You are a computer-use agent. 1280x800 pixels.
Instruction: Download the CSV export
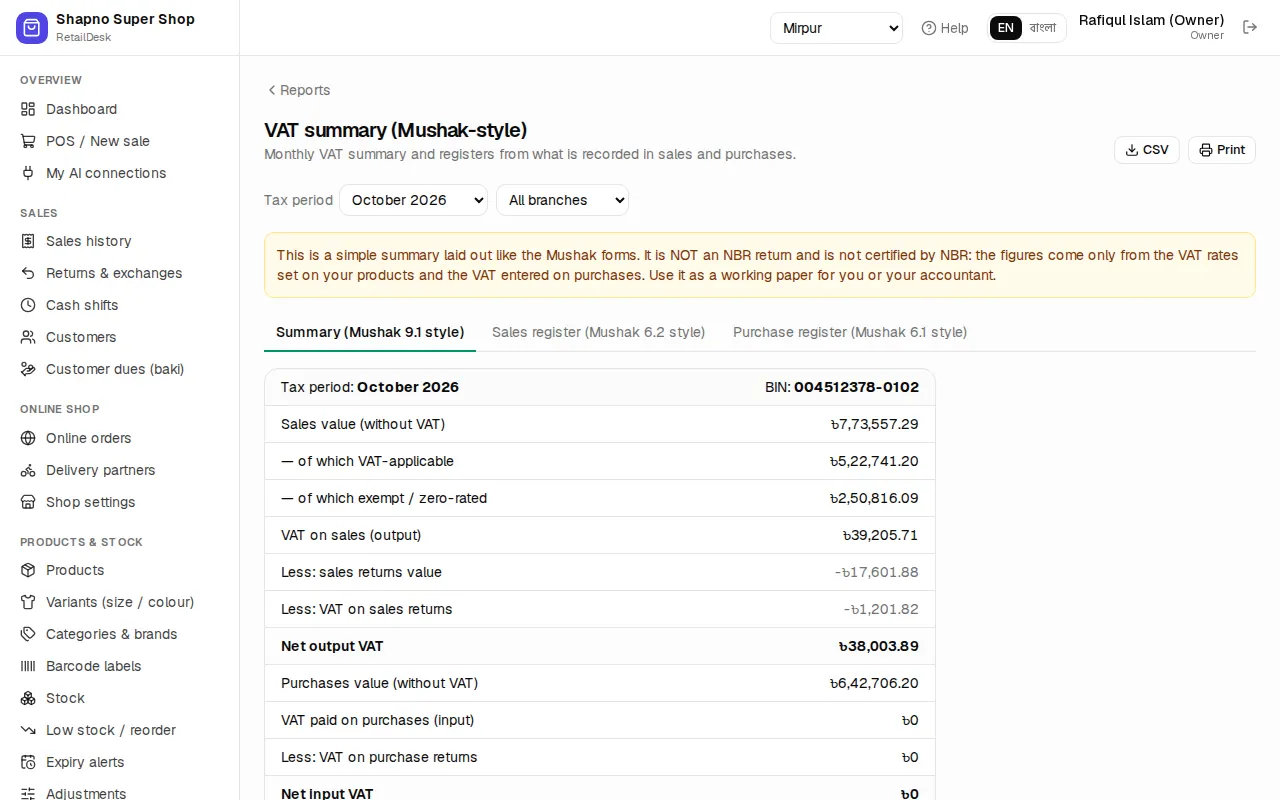point(1147,150)
